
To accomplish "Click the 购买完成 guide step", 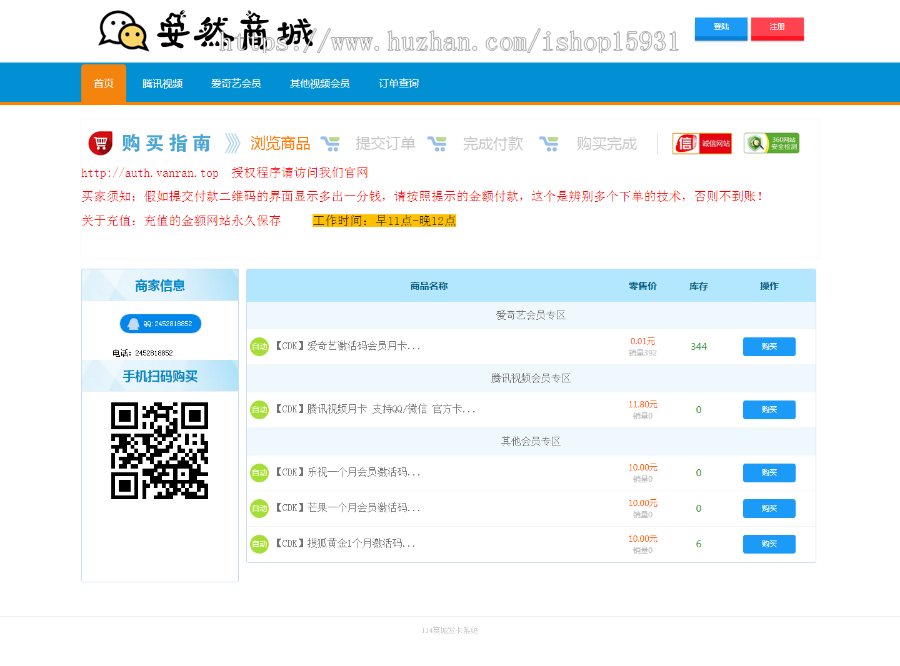I will [x=607, y=144].
